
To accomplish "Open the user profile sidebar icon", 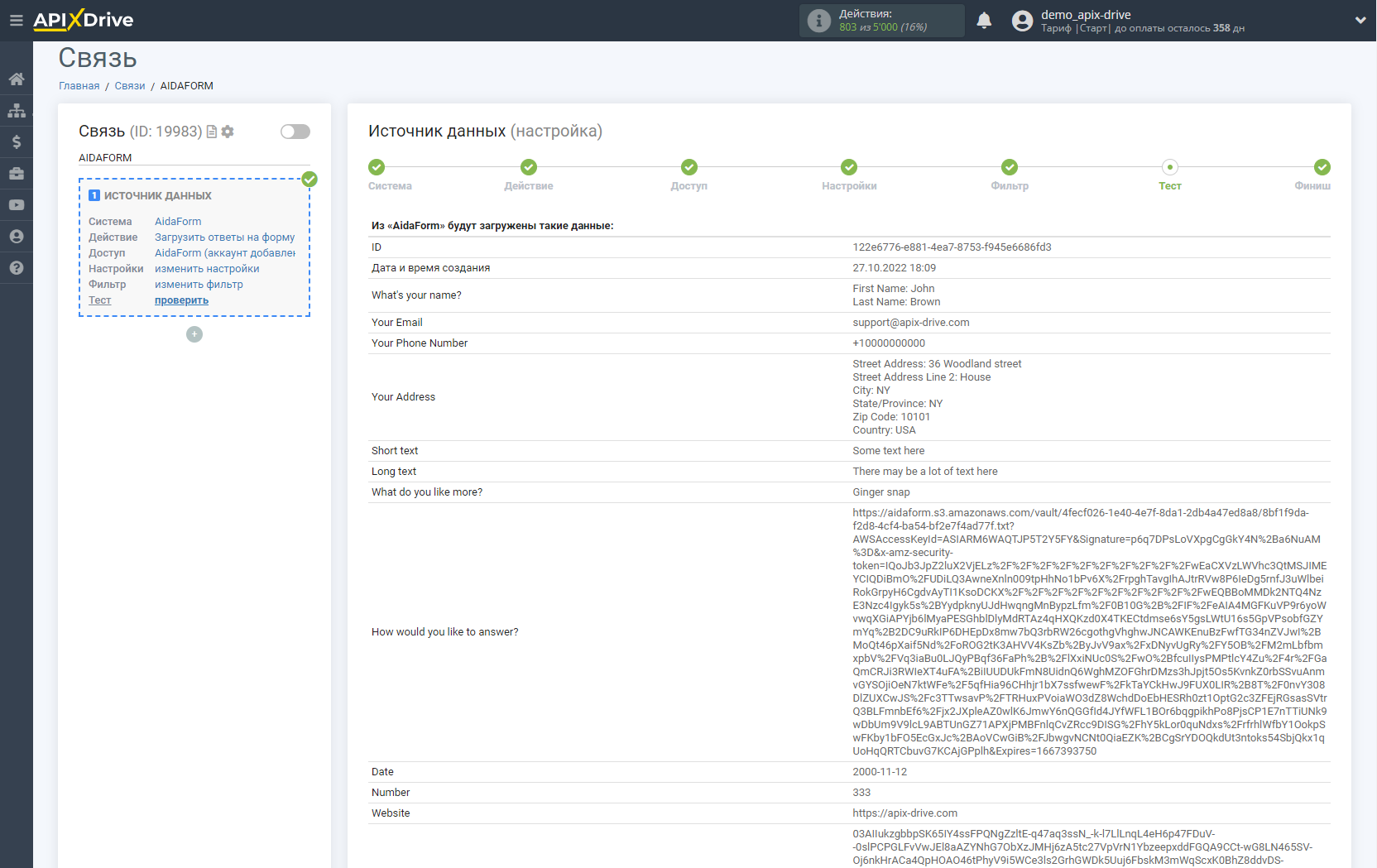I will pos(17,237).
